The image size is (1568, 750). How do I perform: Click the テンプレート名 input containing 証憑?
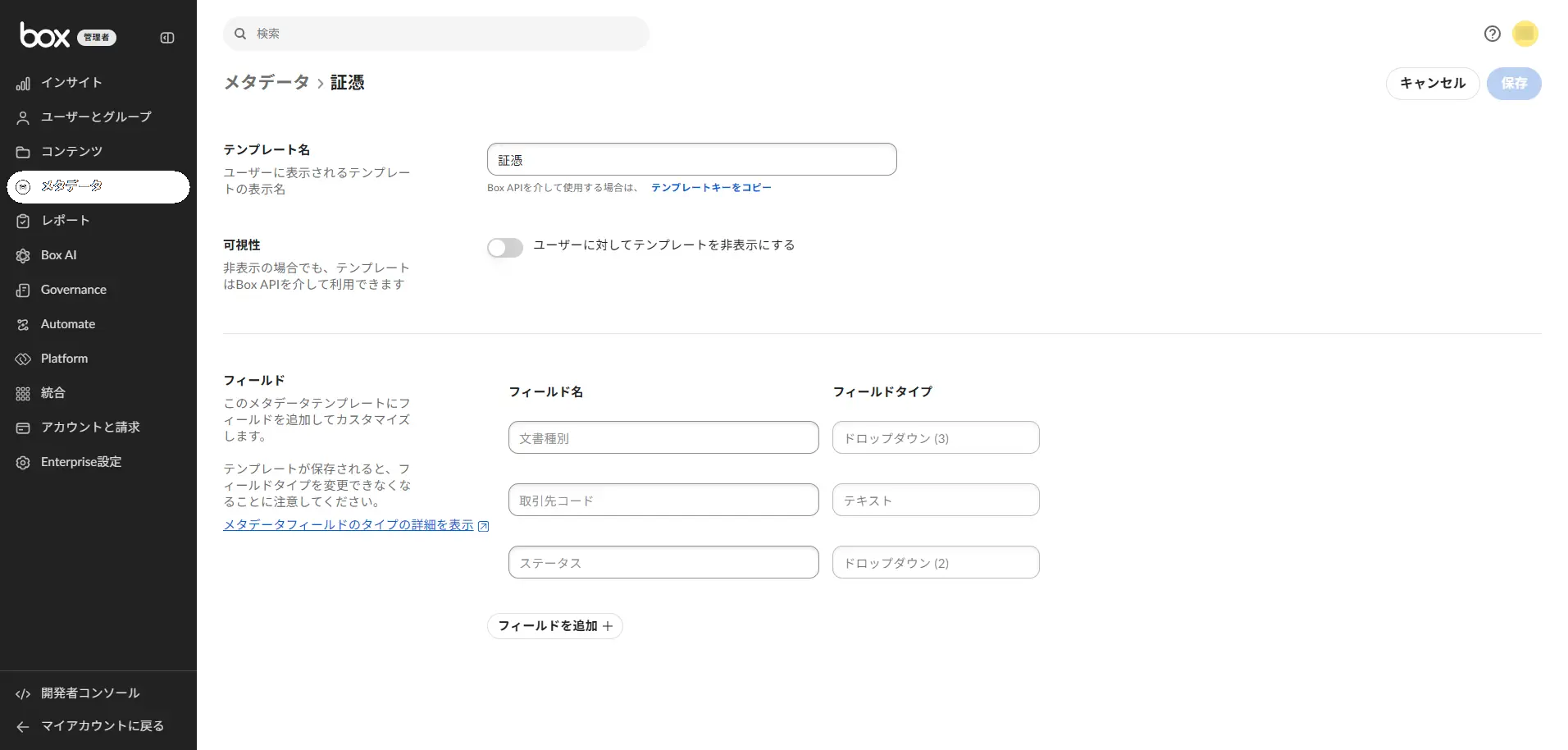pyautogui.click(x=692, y=159)
